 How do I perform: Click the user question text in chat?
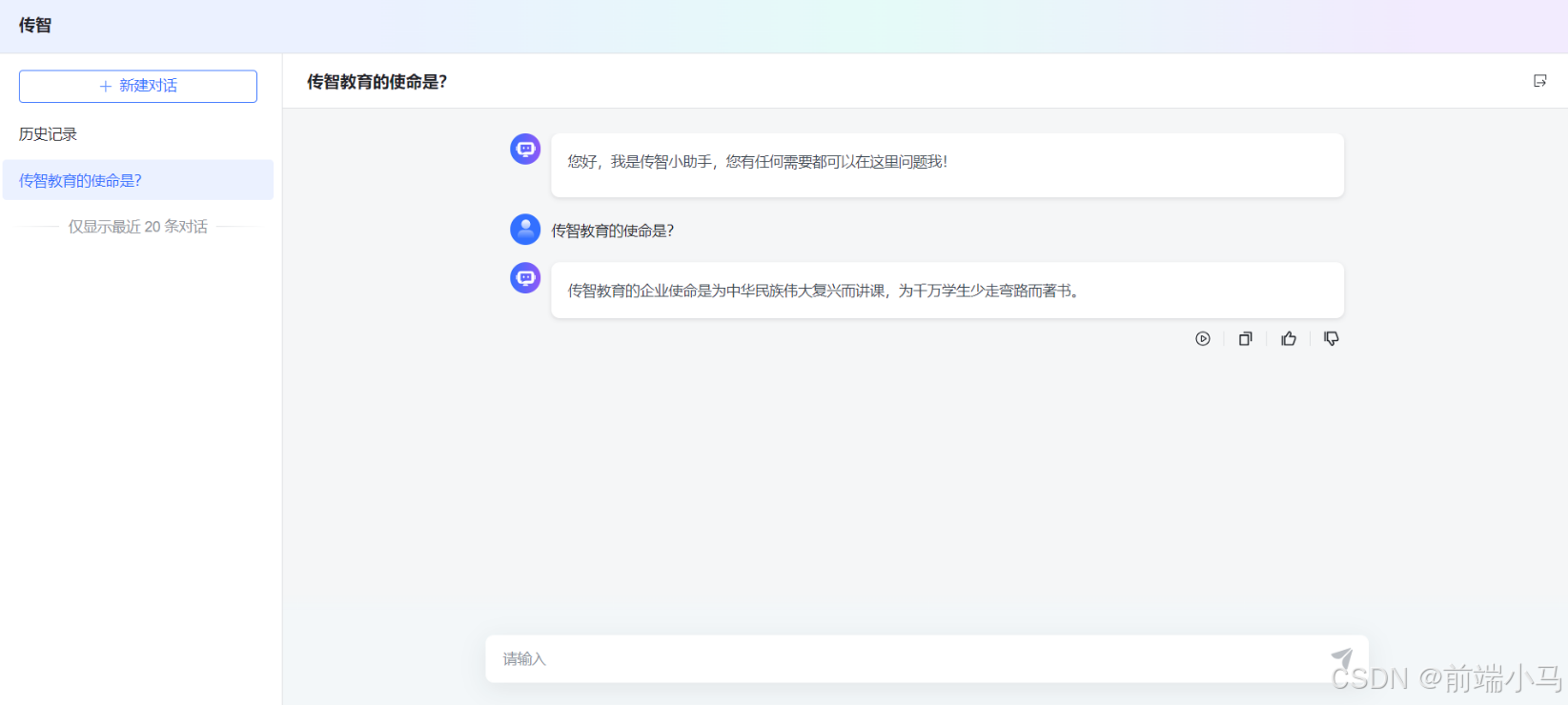click(613, 231)
